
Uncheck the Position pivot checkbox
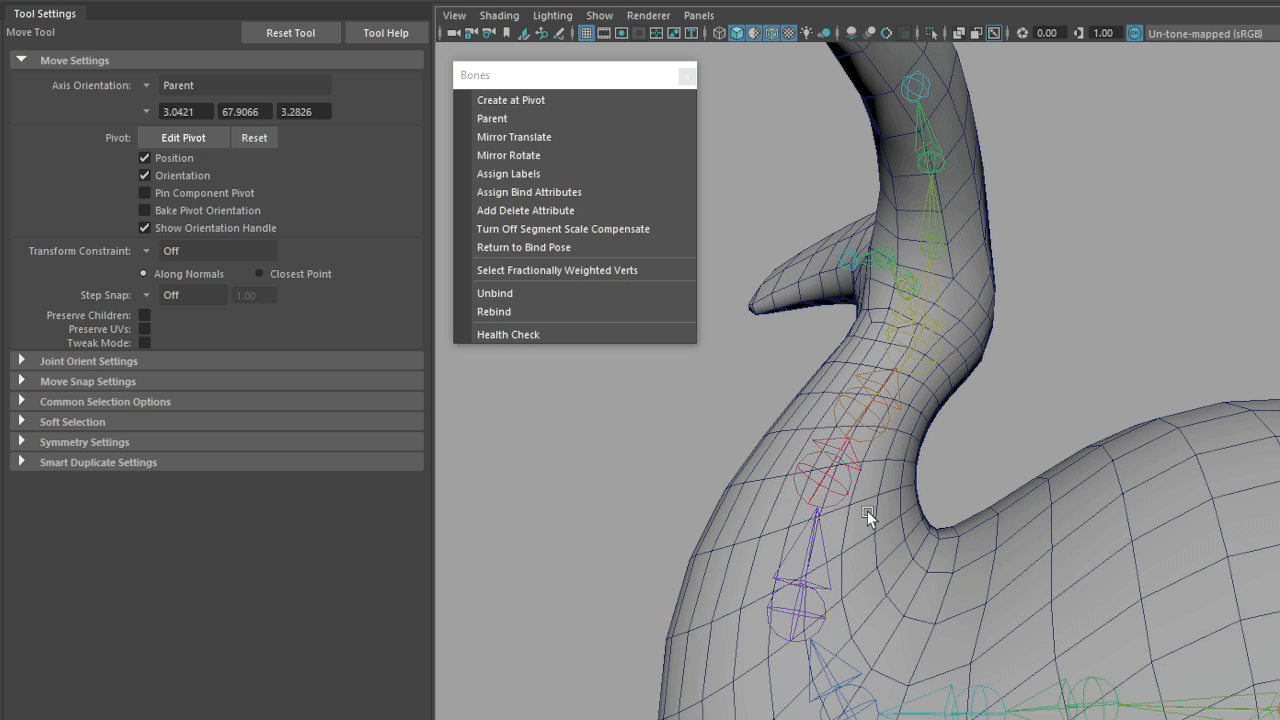pyautogui.click(x=144, y=158)
